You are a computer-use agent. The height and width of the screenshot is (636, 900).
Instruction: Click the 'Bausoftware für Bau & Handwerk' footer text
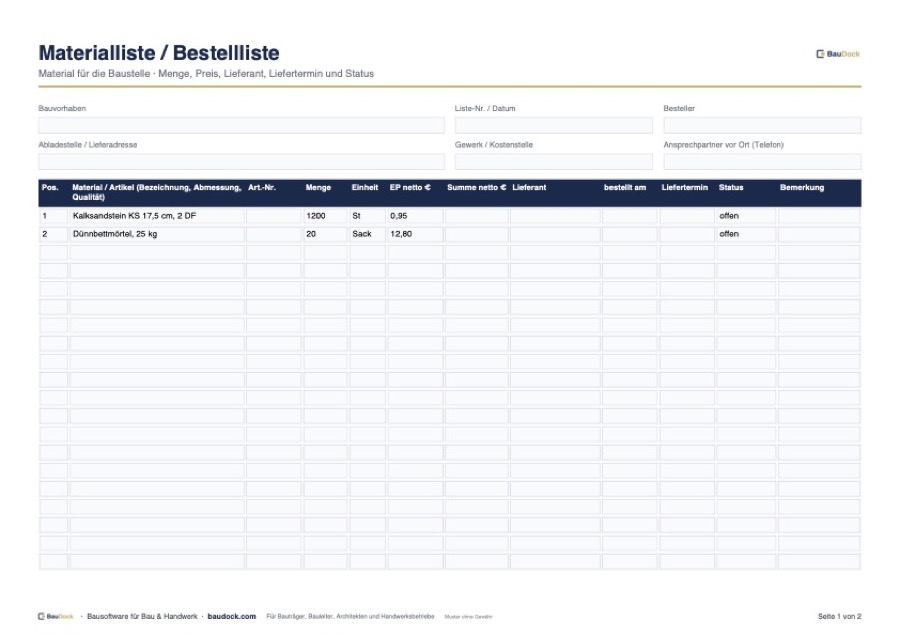pyautogui.click(x=142, y=616)
